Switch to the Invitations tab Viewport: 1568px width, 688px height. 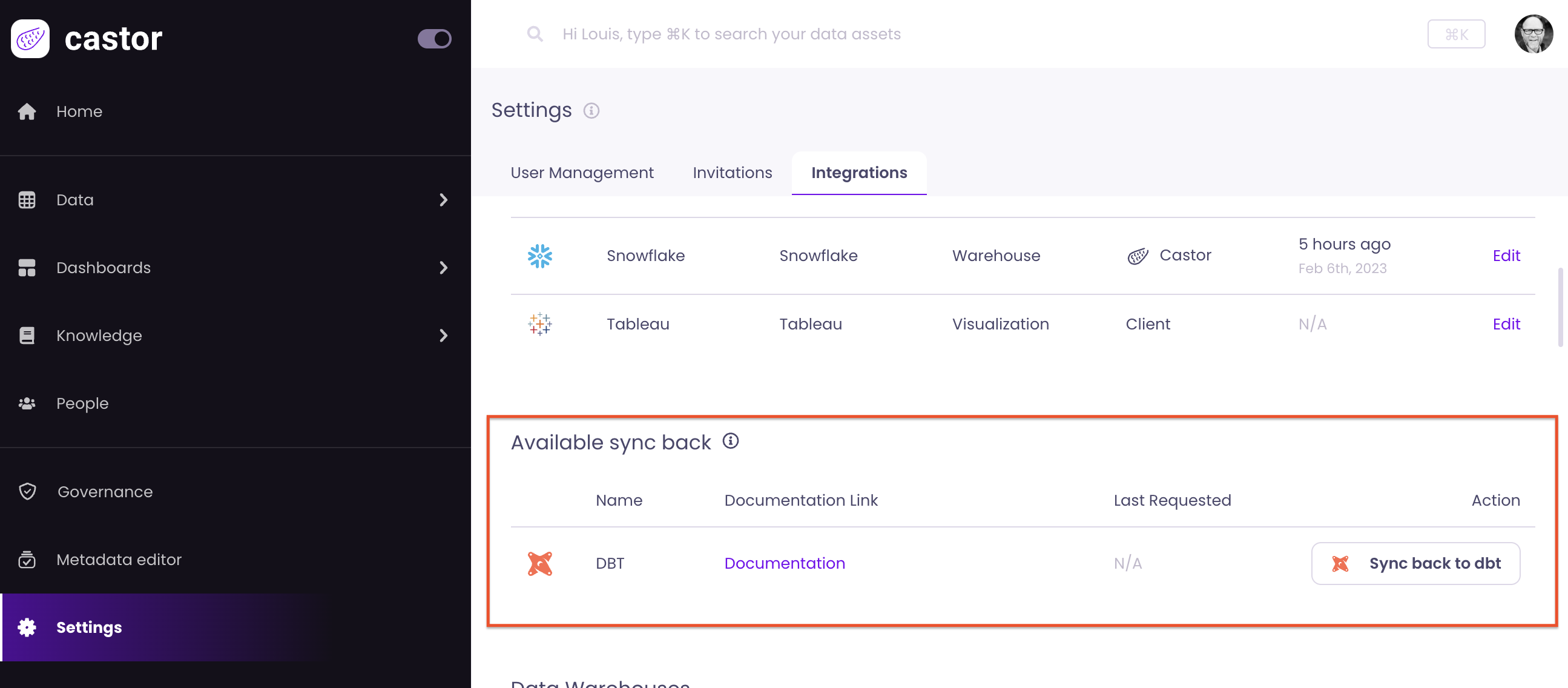click(x=732, y=173)
